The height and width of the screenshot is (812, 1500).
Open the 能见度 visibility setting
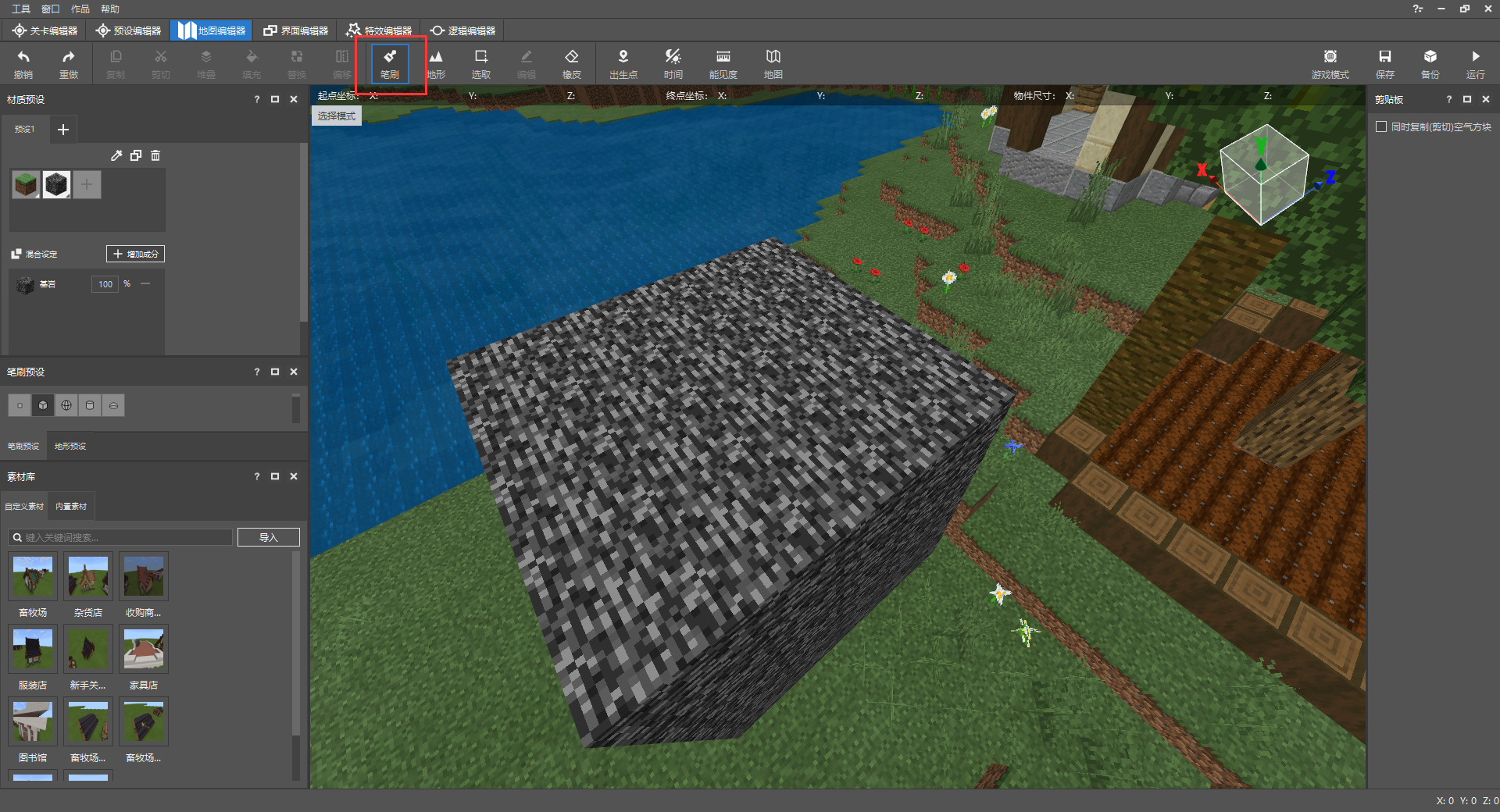coord(723,63)
